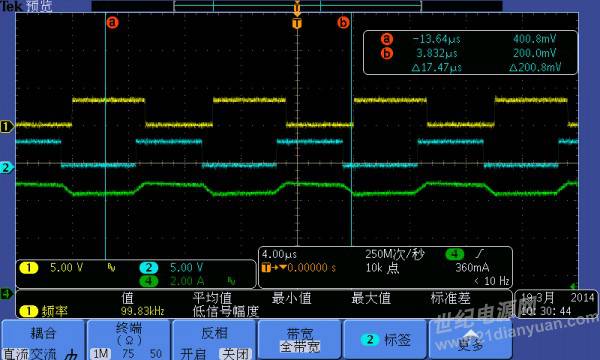
Task: Open the 反相 invert menu button
Action: click(x=214, y=340)
